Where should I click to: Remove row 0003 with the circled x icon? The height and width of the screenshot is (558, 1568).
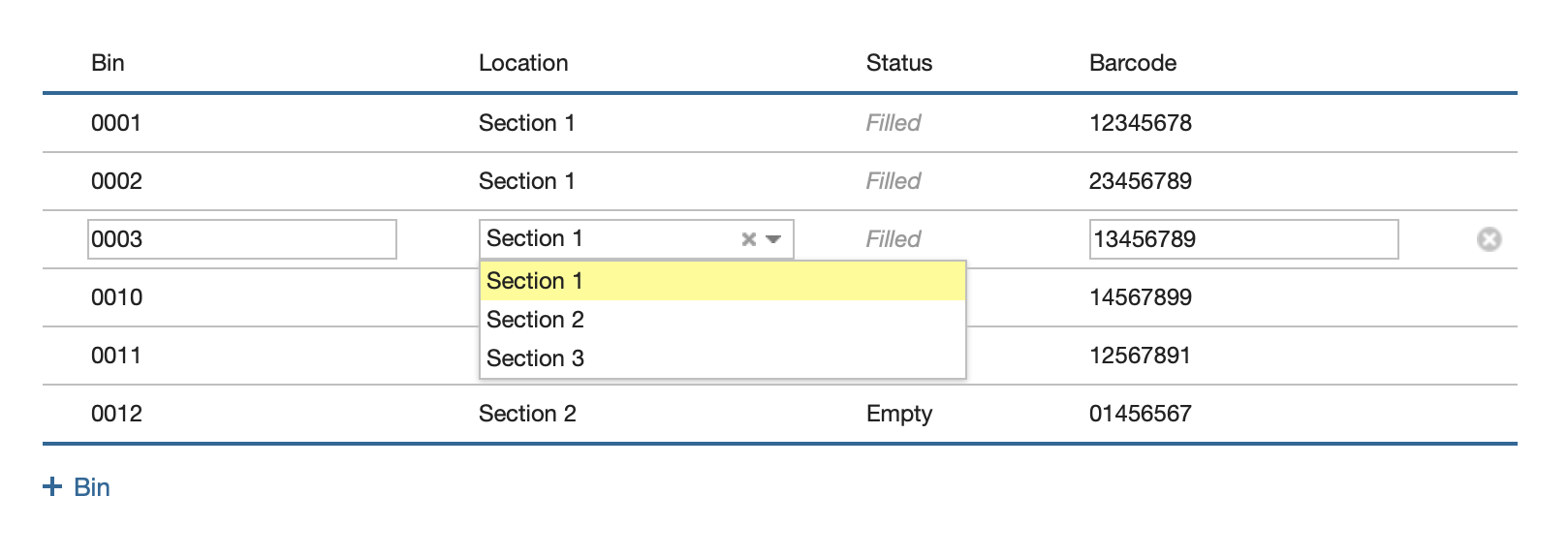pos(1490,239)
